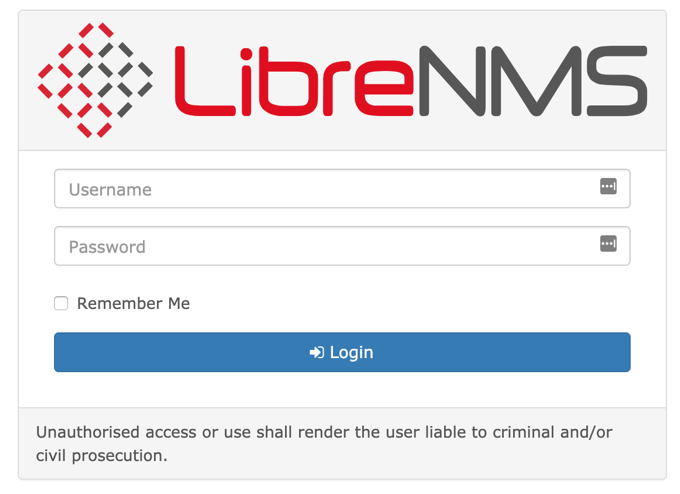The image size is (680, 494).
Task: Click the "Remember Me" label text
Action: pyautogui.click(x=133, y=303)
